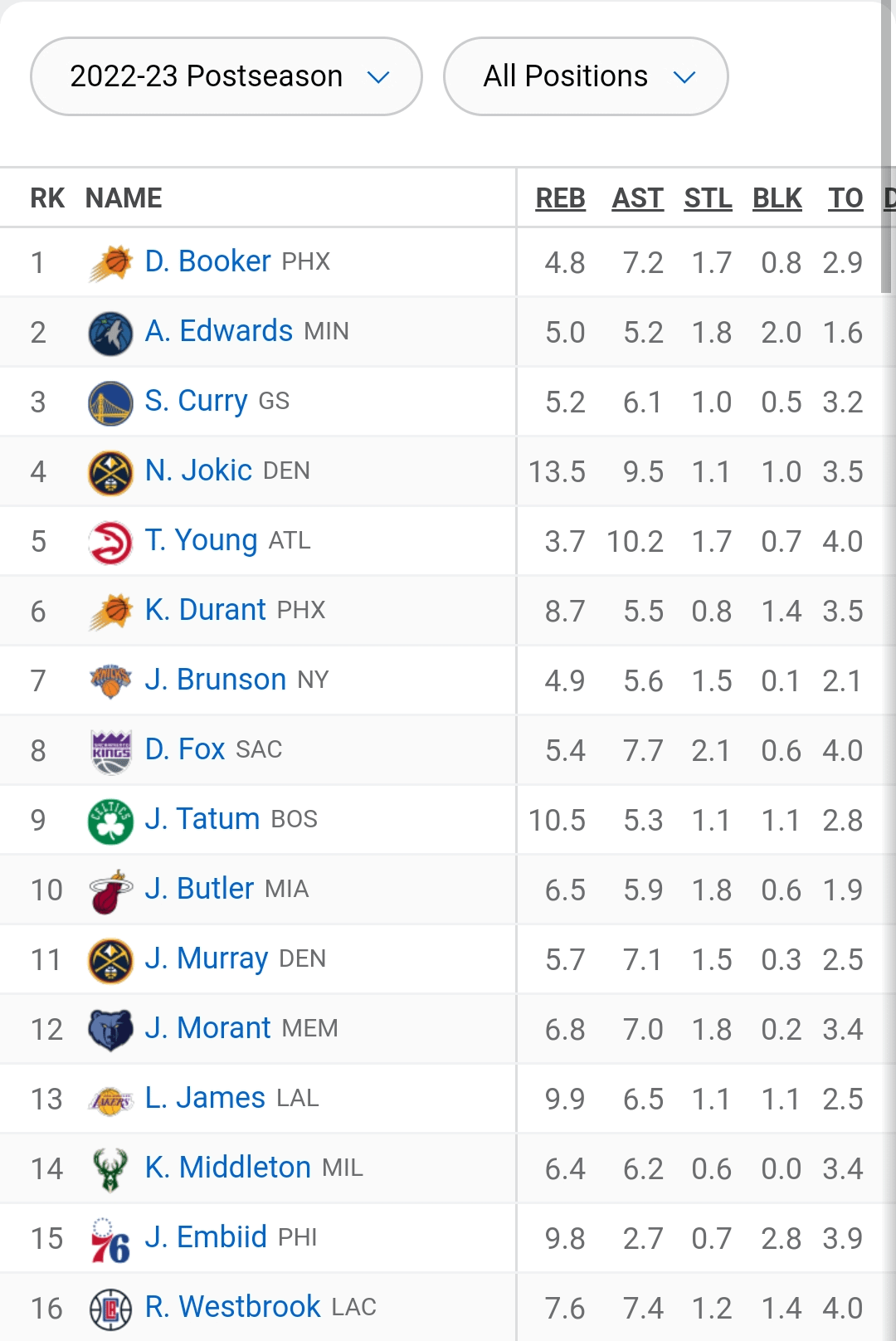
Task: Sort table by REB column
Action: 560,198
